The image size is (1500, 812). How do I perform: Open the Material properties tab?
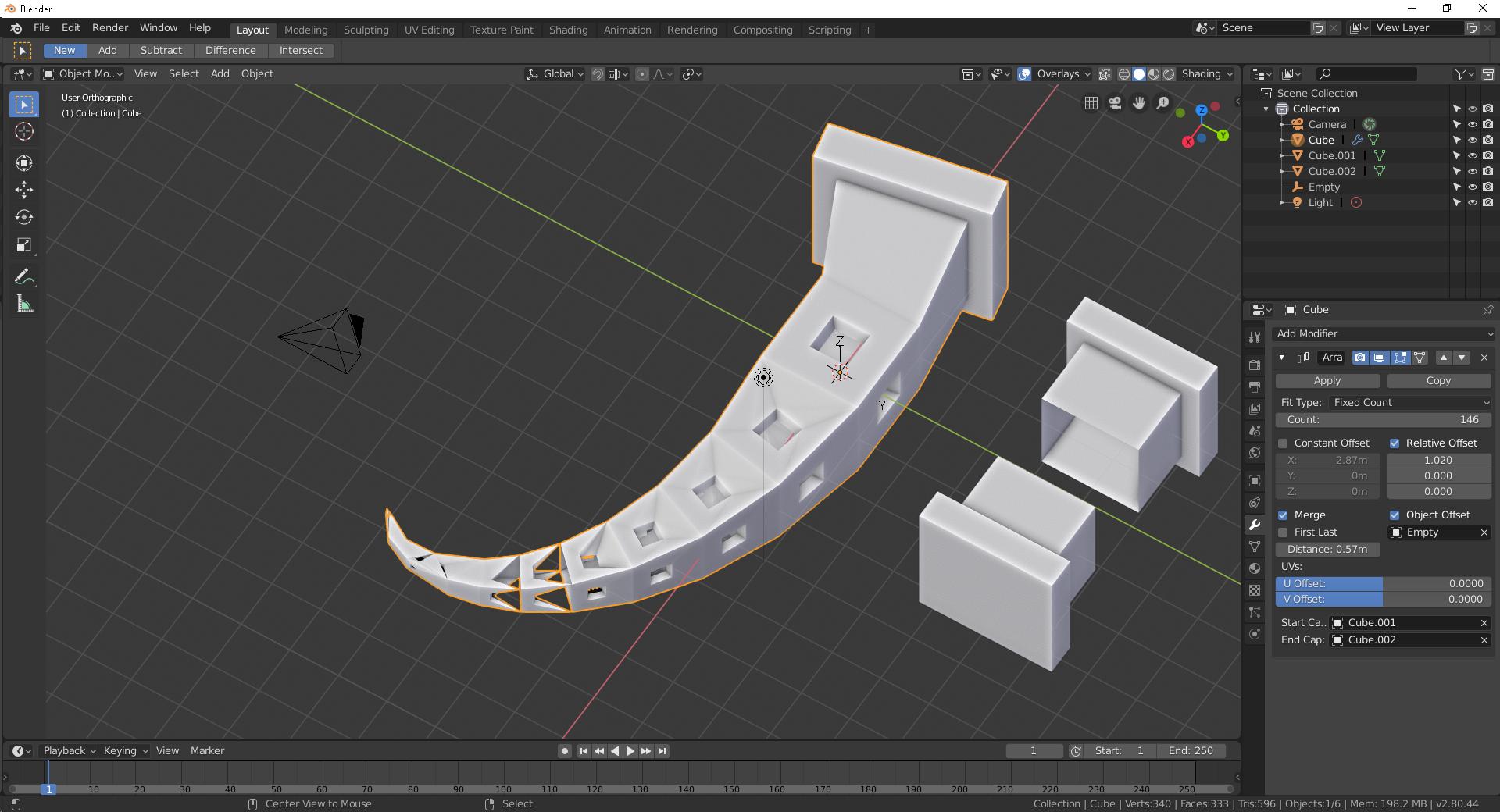coord(1255,568)
